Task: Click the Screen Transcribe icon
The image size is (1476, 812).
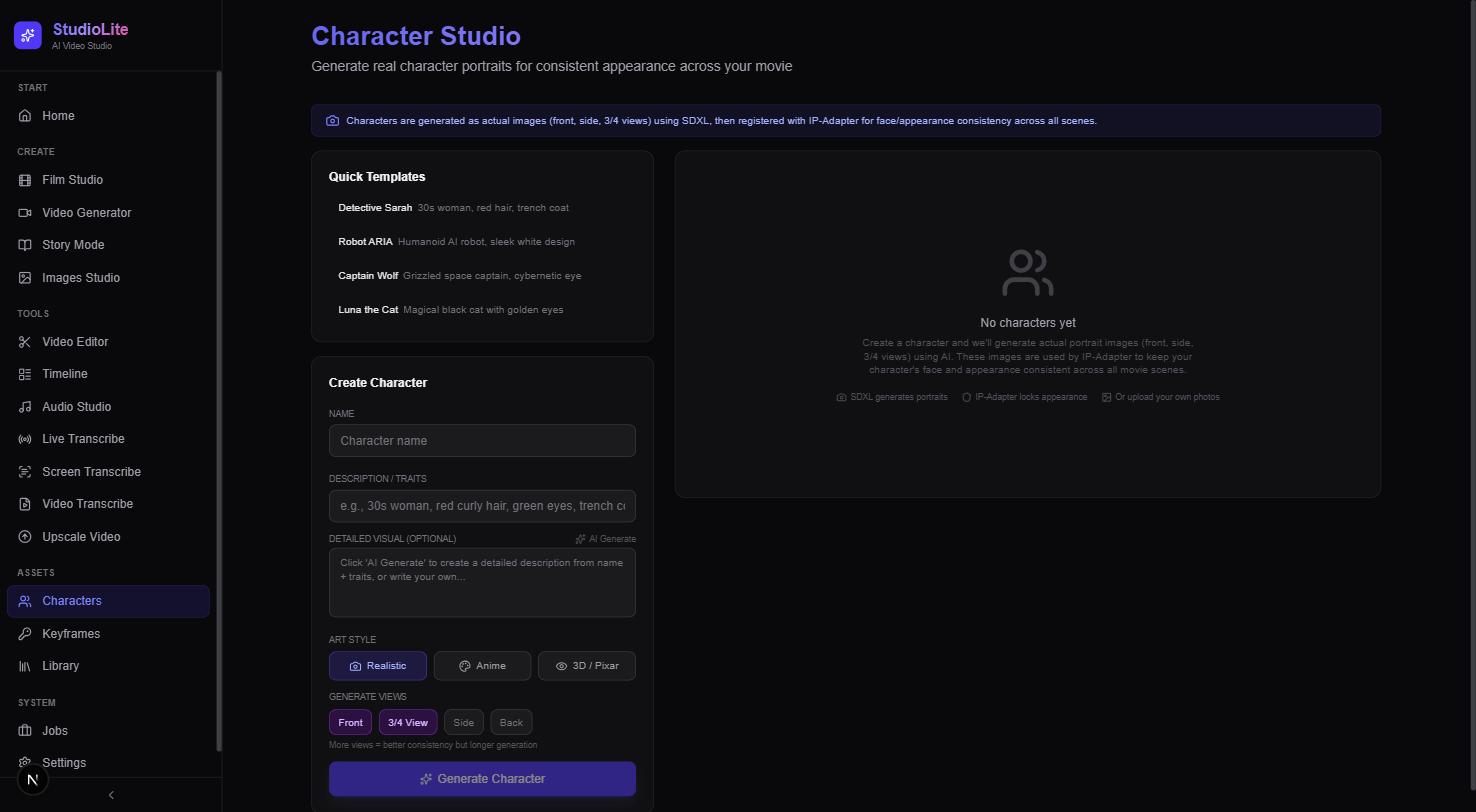Action: click(x=25, y=472)
